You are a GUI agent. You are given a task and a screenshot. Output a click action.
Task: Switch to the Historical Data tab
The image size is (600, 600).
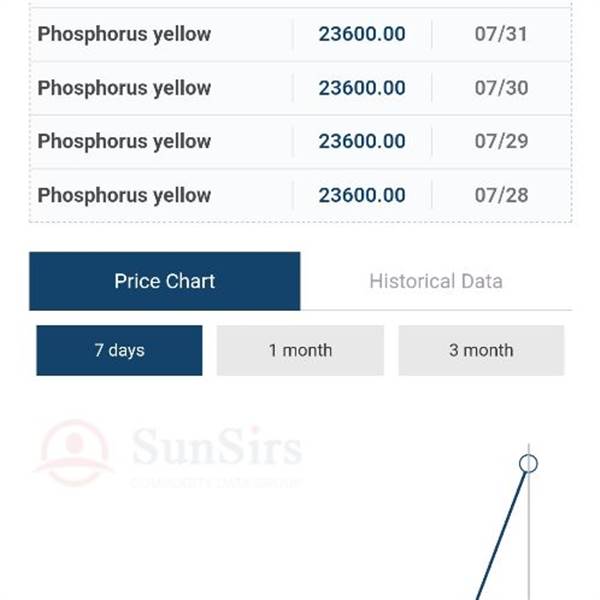click(x=436, y=281)
